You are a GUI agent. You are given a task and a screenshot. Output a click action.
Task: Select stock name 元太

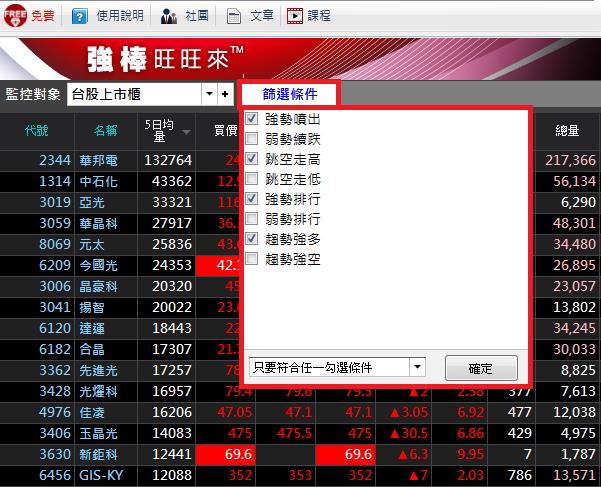point(92,244)
